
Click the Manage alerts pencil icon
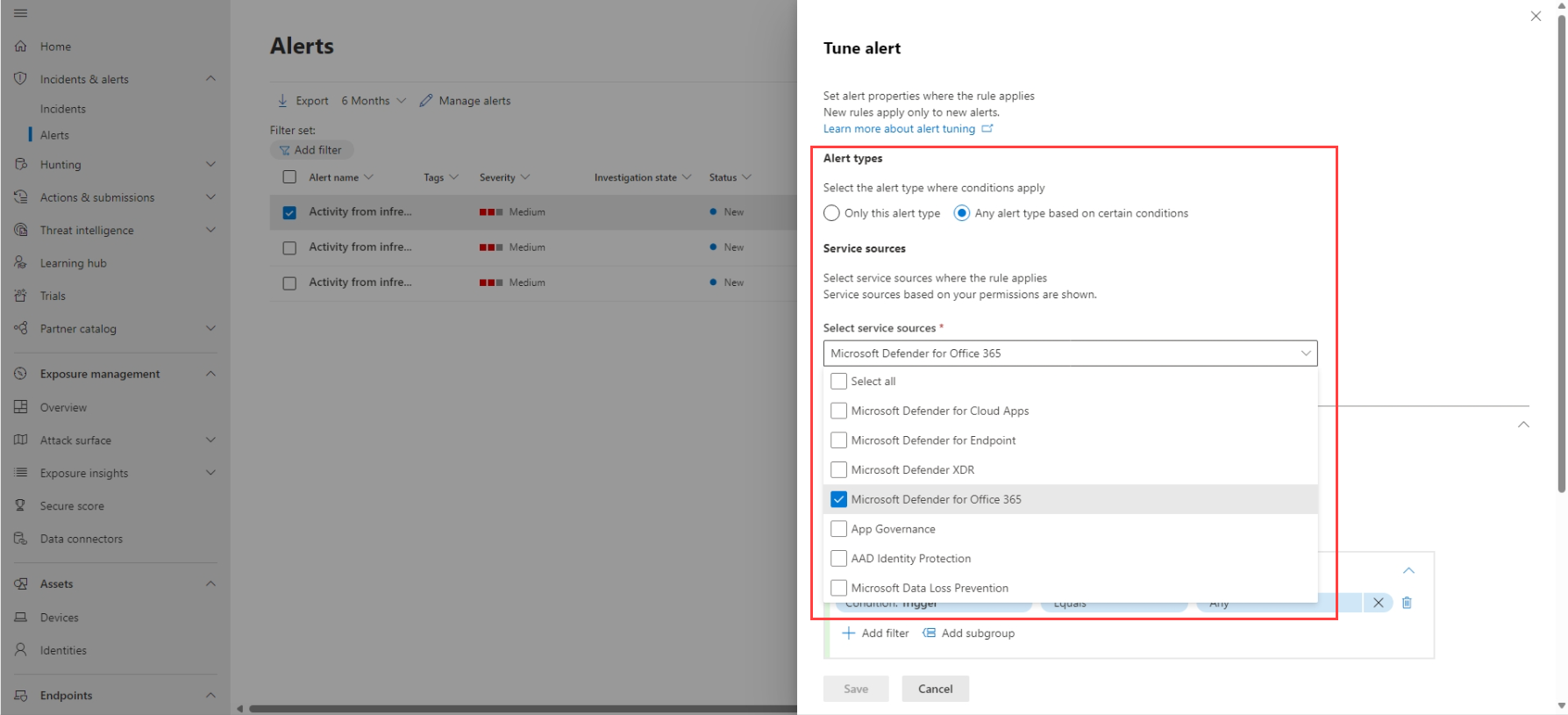point(426,101)
